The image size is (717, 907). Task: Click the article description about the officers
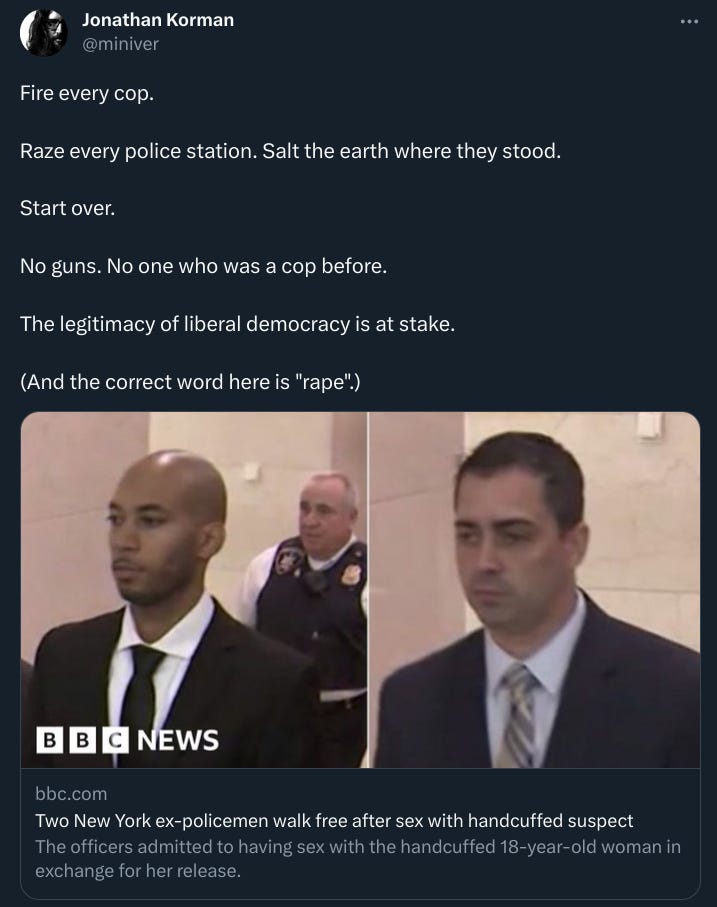coord(358,858)
